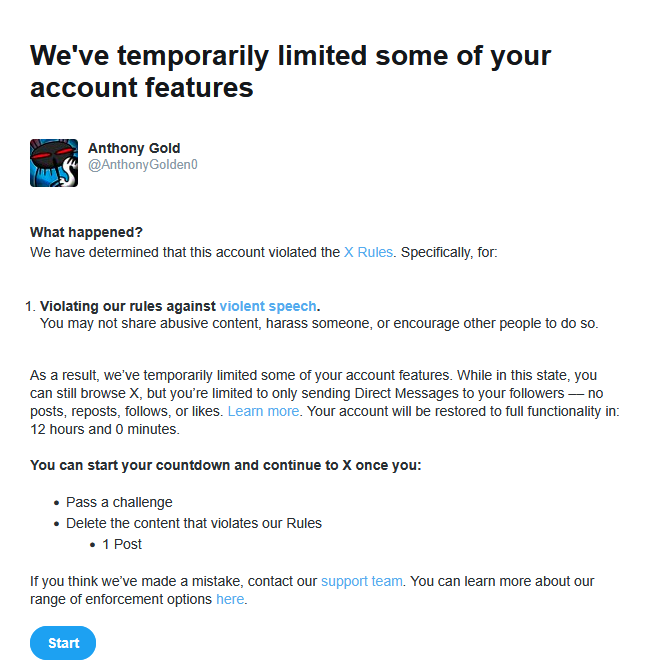Click the '1 Post' sub-item

click(x=122, y=544)
